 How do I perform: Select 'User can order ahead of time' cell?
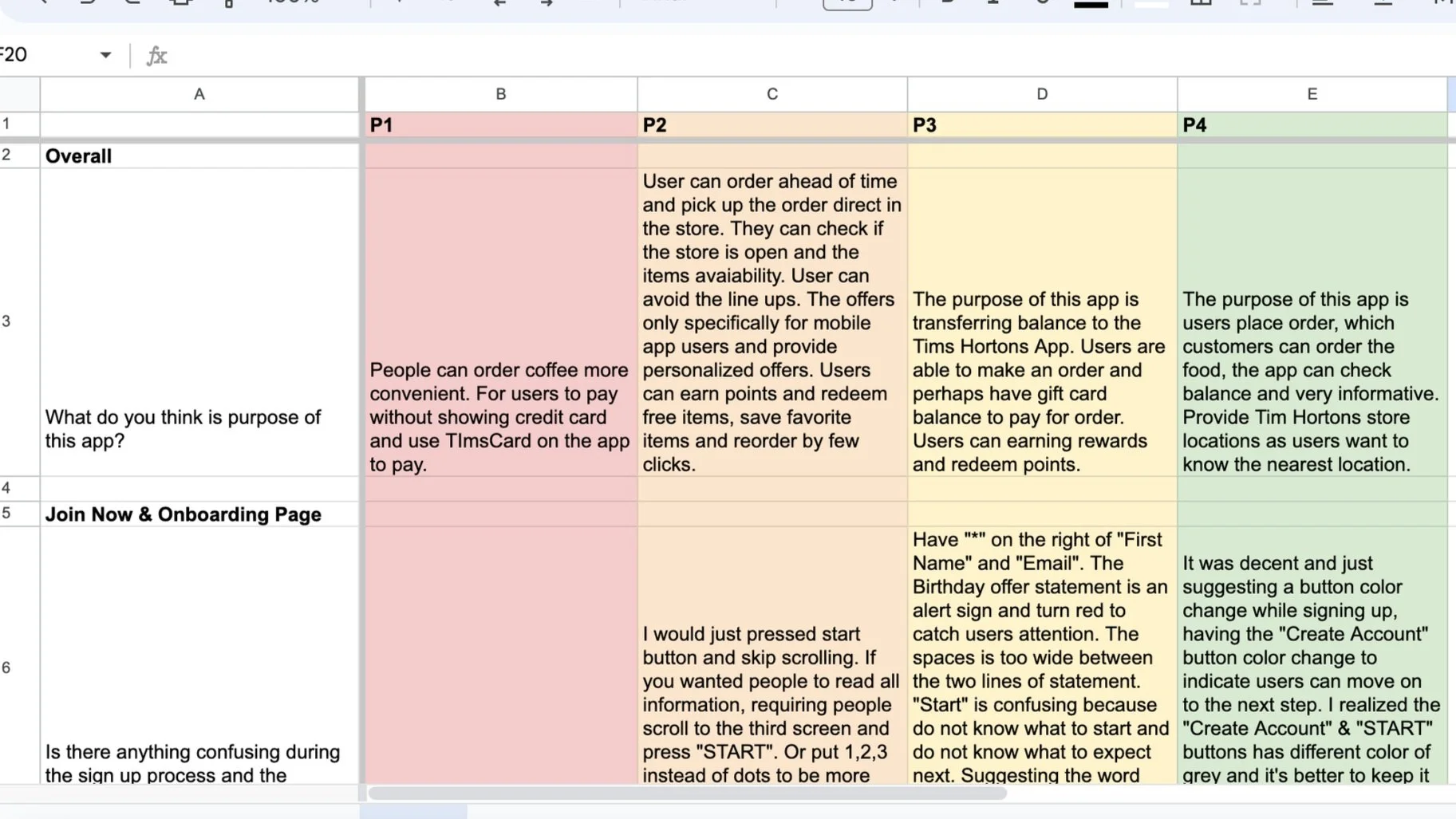[x=772, y=322]
